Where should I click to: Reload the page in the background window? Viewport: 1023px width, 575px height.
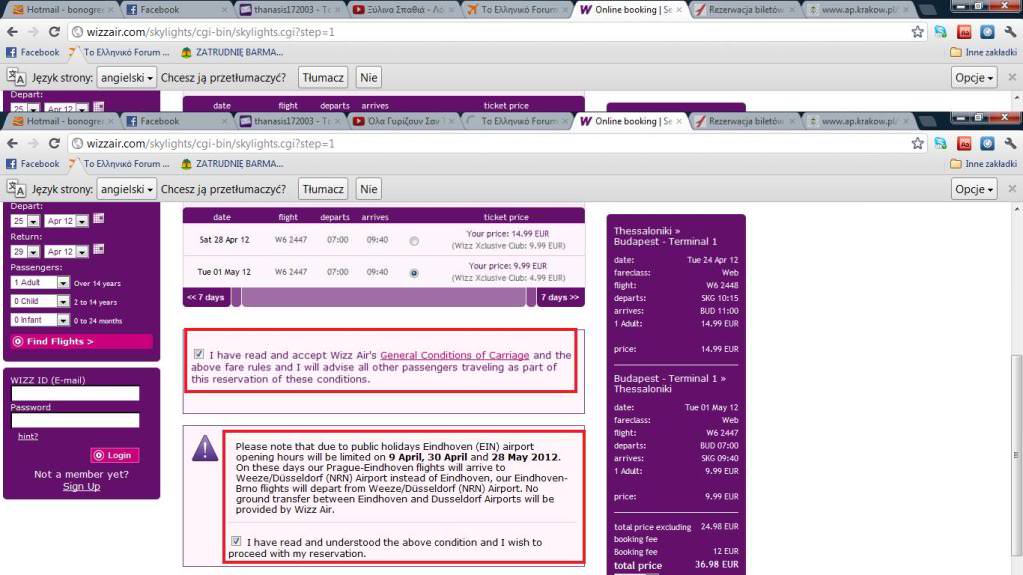(54, 31)
